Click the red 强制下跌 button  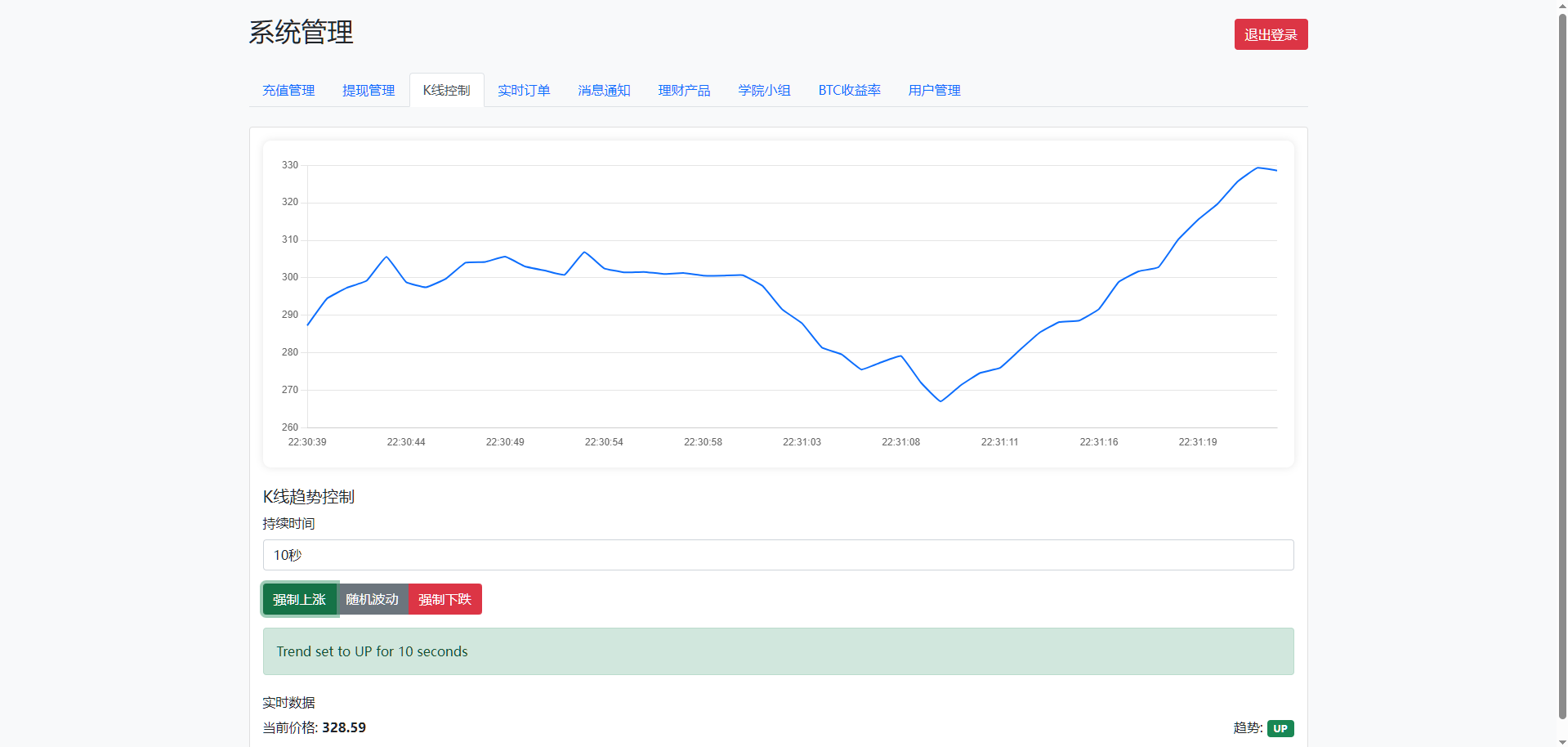point(444,599)
